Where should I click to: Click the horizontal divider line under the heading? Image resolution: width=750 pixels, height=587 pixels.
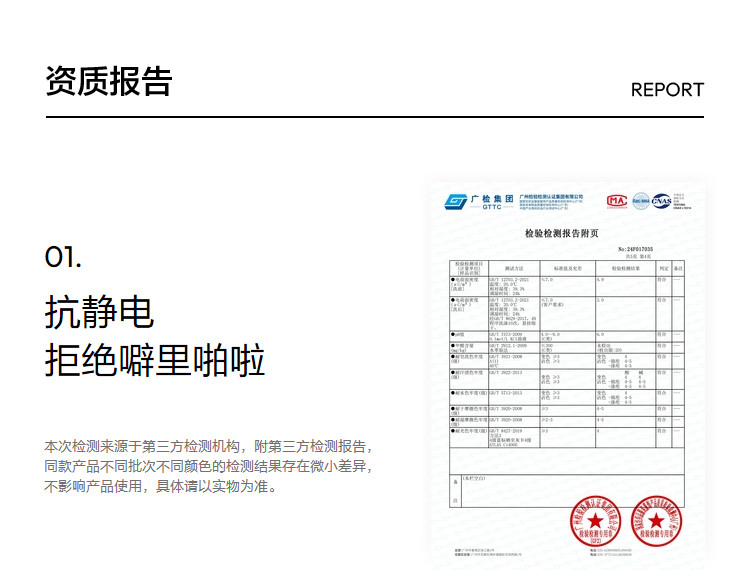pos(374,117)
